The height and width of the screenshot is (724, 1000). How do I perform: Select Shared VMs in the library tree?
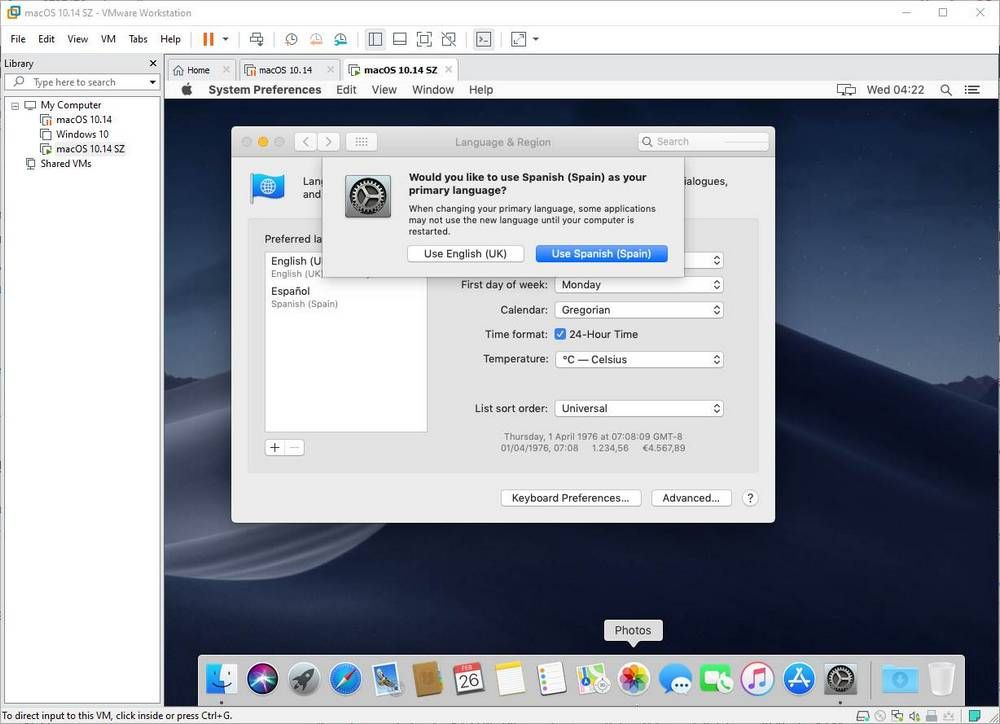click(x=66, y=164)
